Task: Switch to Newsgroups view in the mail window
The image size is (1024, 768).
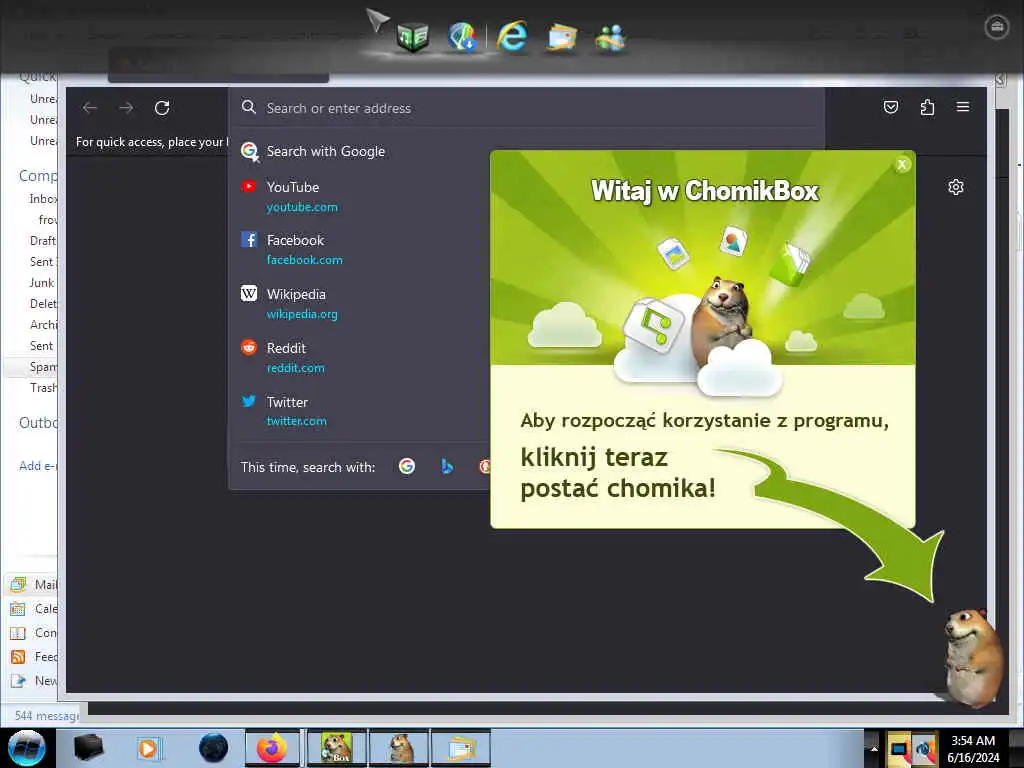Action: (x=33, y=681)
